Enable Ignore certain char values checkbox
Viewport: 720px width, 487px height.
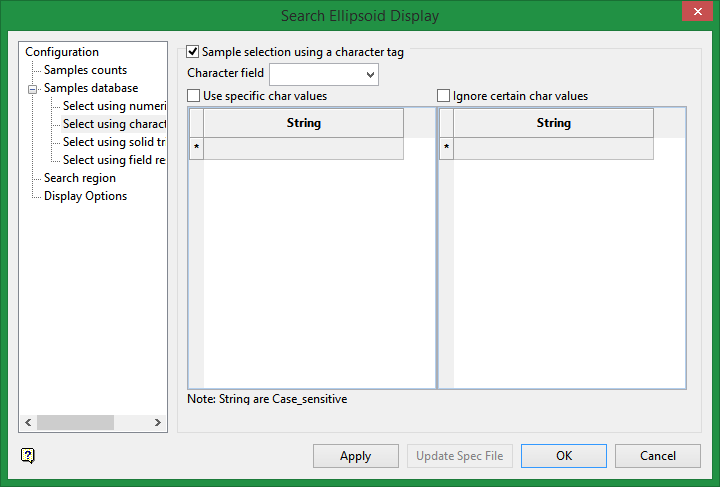pyautogui.click(x=444, y=96)
